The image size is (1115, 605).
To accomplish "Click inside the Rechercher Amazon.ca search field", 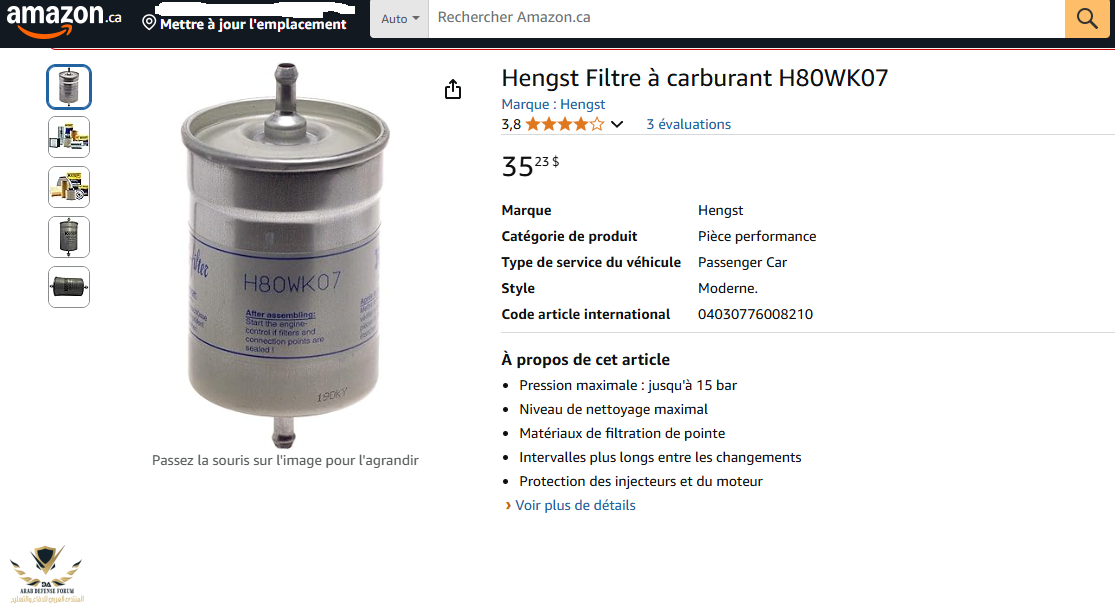I will click(x=746, y=18).
